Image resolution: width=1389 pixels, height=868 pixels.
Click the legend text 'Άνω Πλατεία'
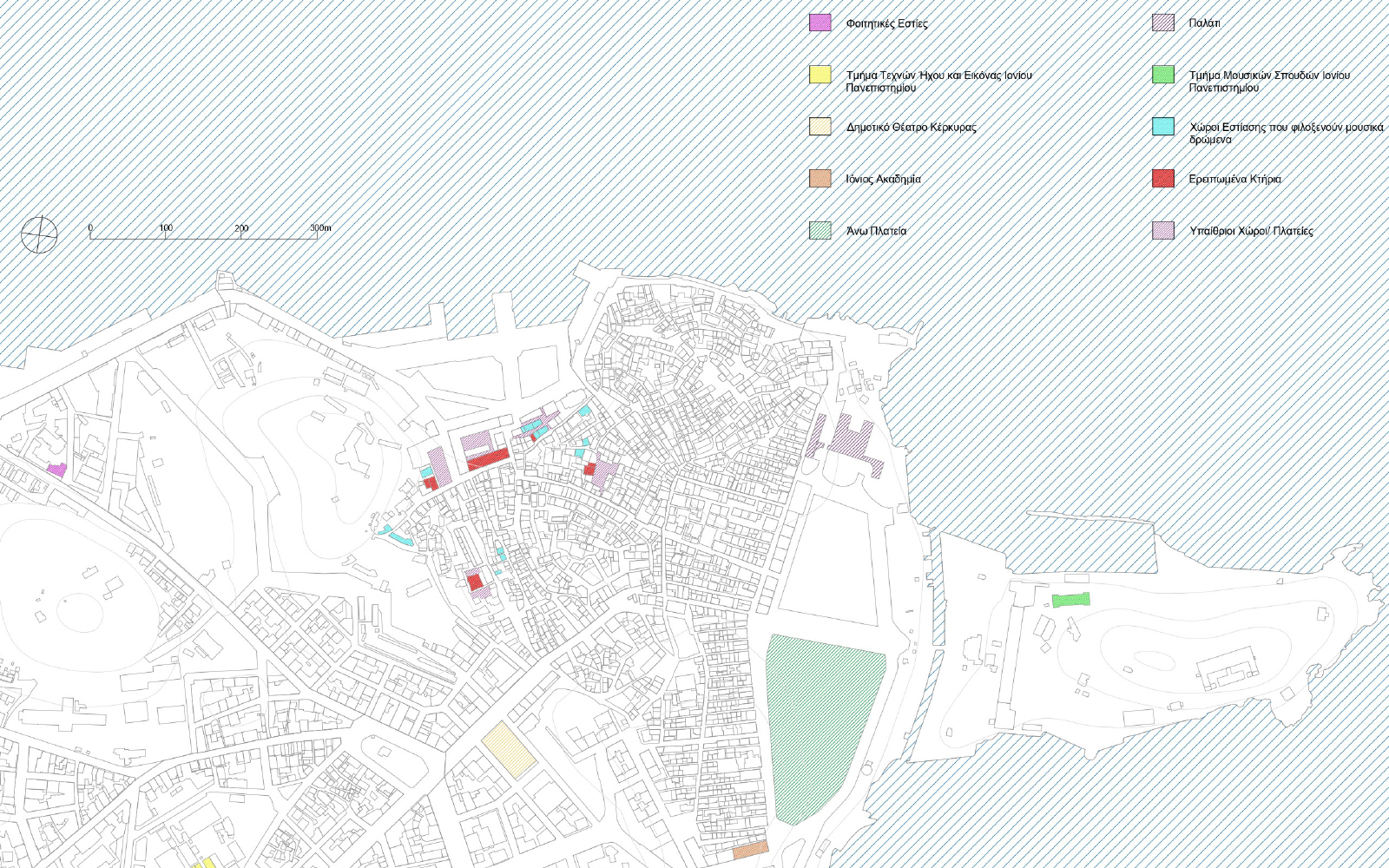point(876,232)
